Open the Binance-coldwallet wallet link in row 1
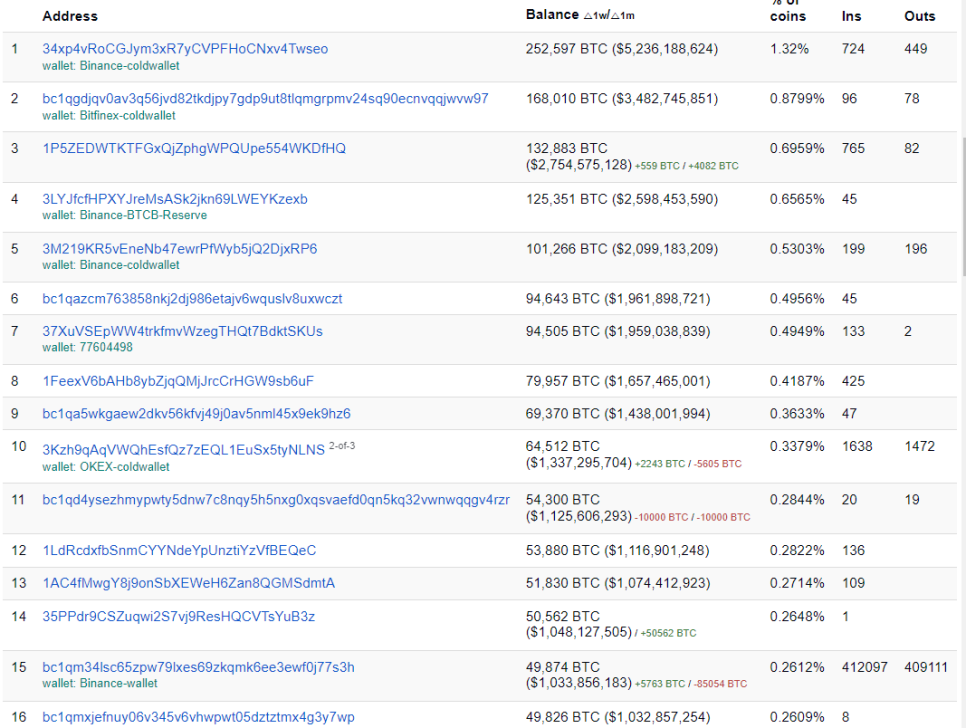 [x=129, y=66]
